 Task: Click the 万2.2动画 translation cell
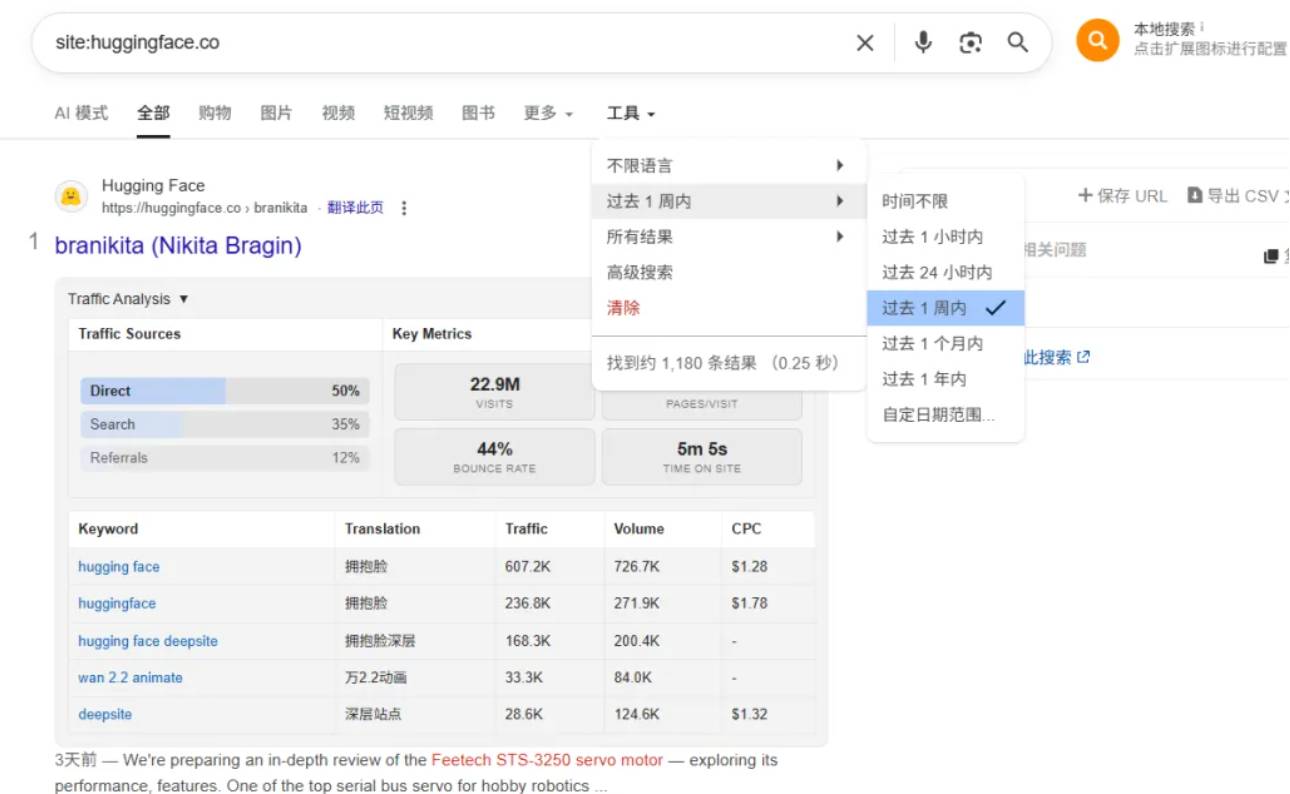tap(376, 678)
